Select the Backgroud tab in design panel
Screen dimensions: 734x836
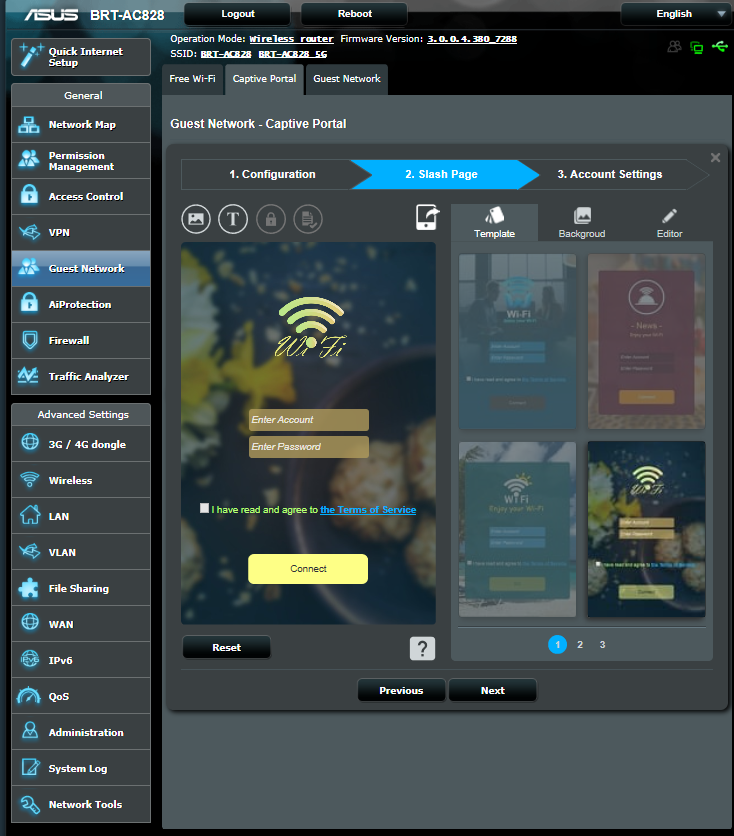point(582,223)
